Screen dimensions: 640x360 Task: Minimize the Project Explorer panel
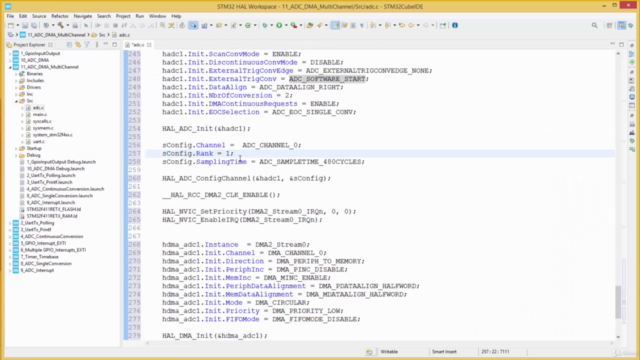pos(106,44)
